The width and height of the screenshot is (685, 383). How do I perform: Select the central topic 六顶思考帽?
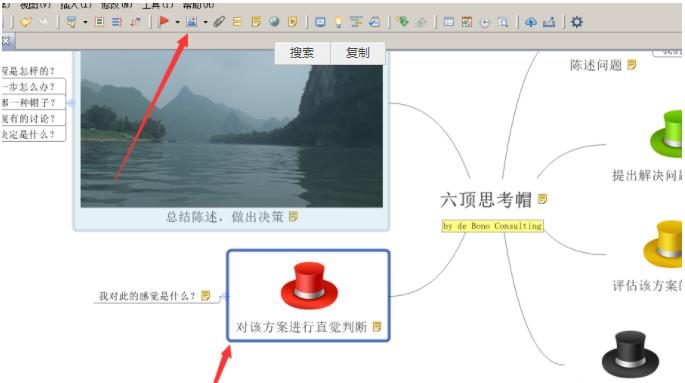(486, 200)
